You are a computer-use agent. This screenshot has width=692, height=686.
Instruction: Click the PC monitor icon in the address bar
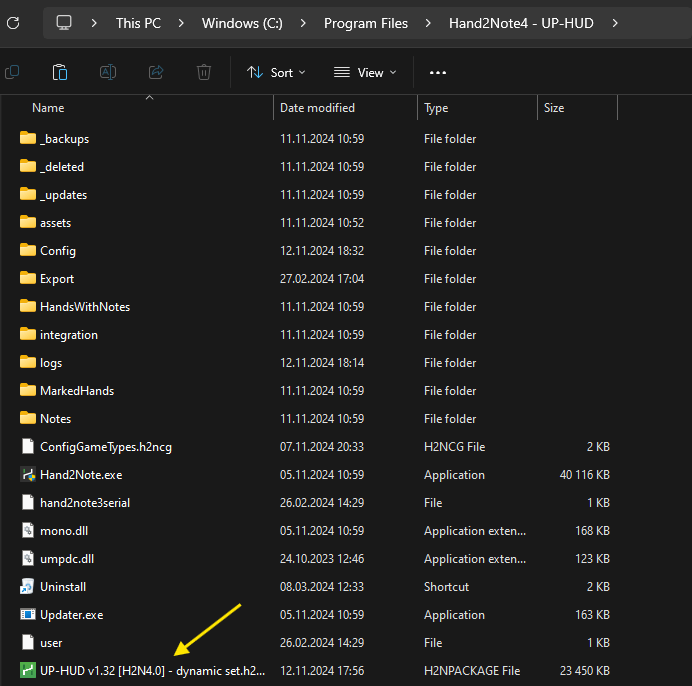point(64,23)
